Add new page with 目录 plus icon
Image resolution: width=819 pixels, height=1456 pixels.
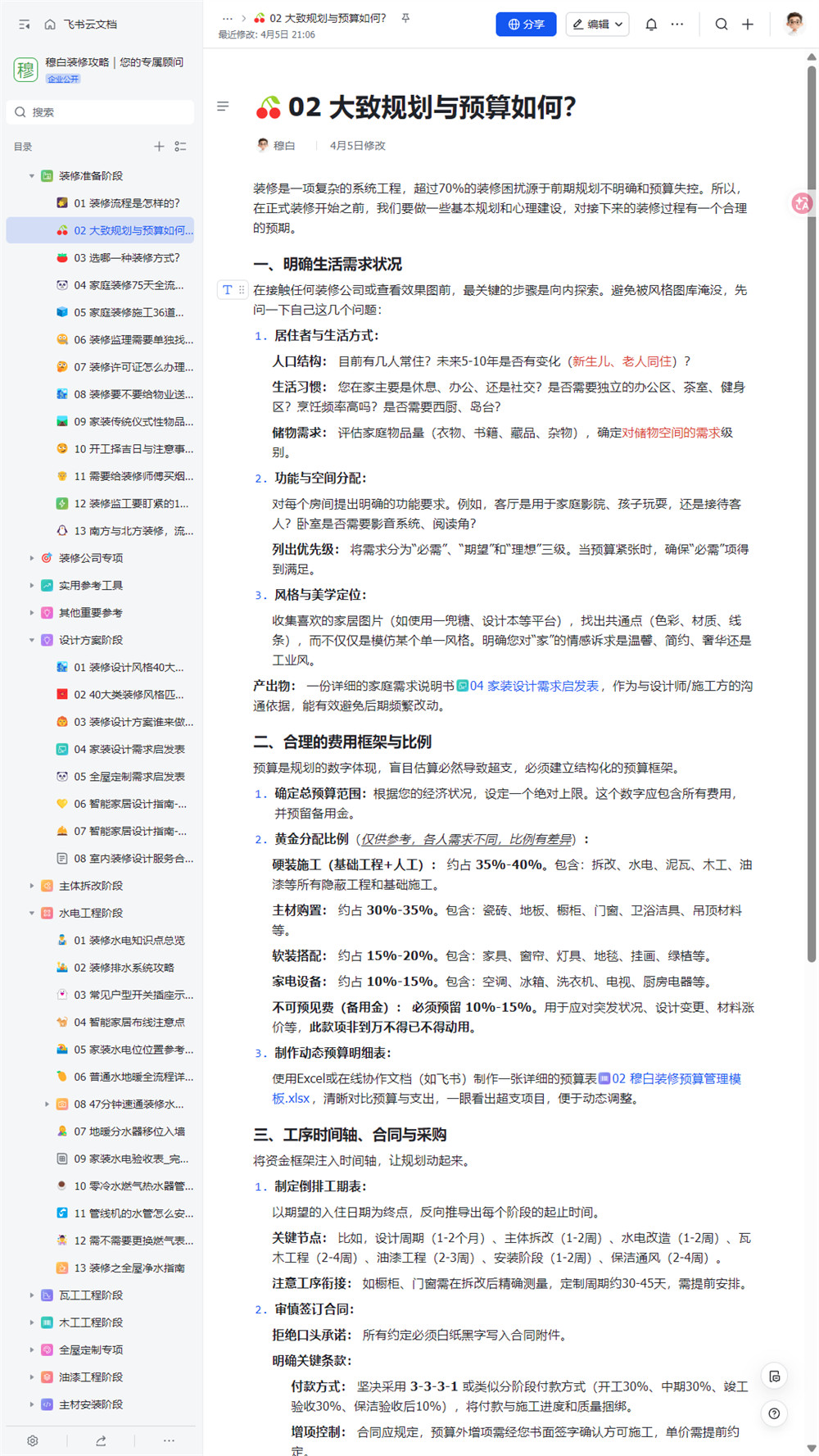[x=159, y=147]
